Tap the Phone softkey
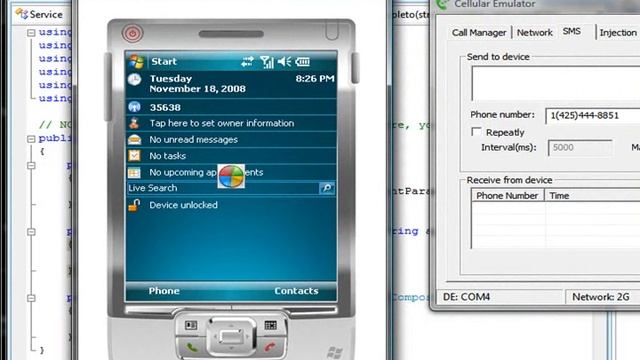640x360 pixels. tap(164, 291)
